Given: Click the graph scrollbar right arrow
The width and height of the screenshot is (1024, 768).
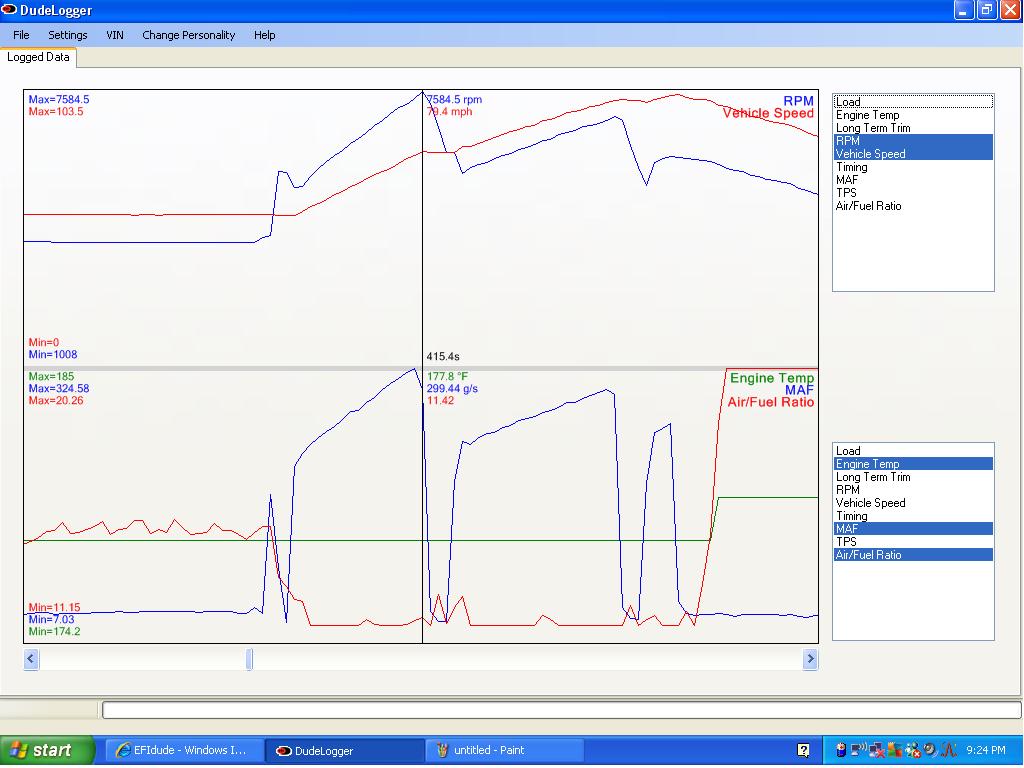Looking at the screenshot, I should tap(810, 659).
